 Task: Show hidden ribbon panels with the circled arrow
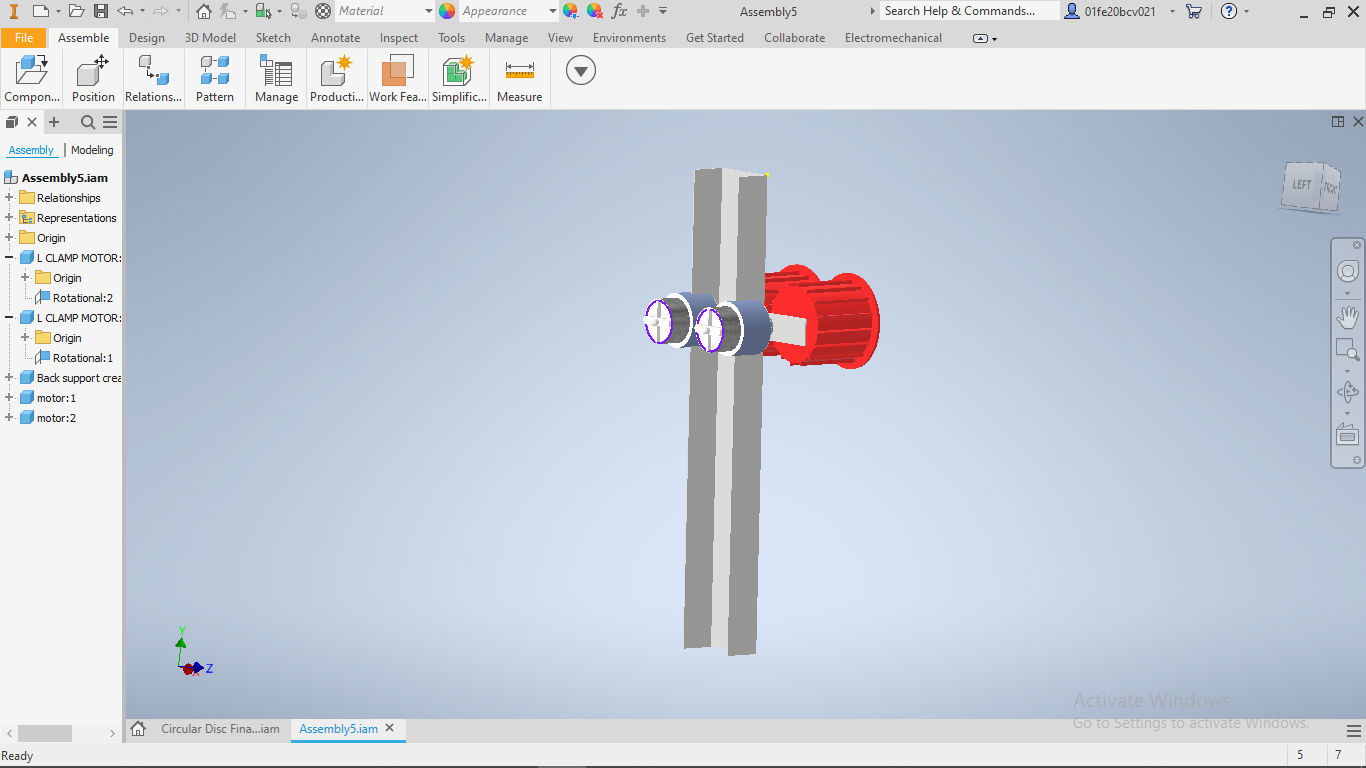pos(581,70)
